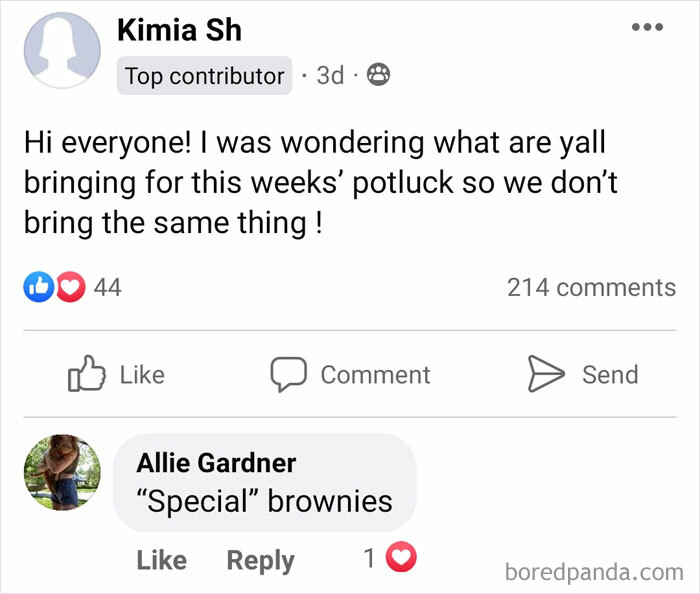Show the 44 reactions list
The height and width of the screenshot is (594, 700).
(x=107, y=287)
